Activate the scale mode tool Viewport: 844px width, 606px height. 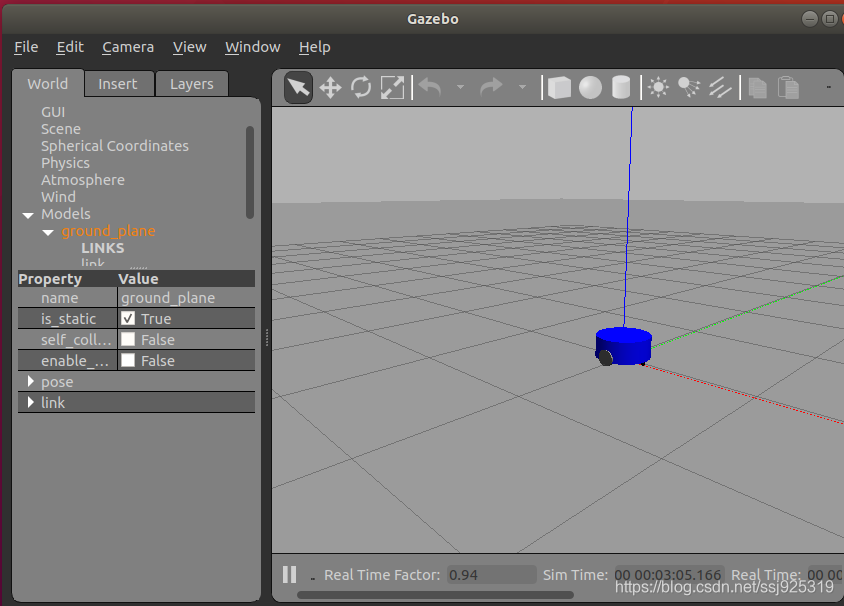[392, 87]
